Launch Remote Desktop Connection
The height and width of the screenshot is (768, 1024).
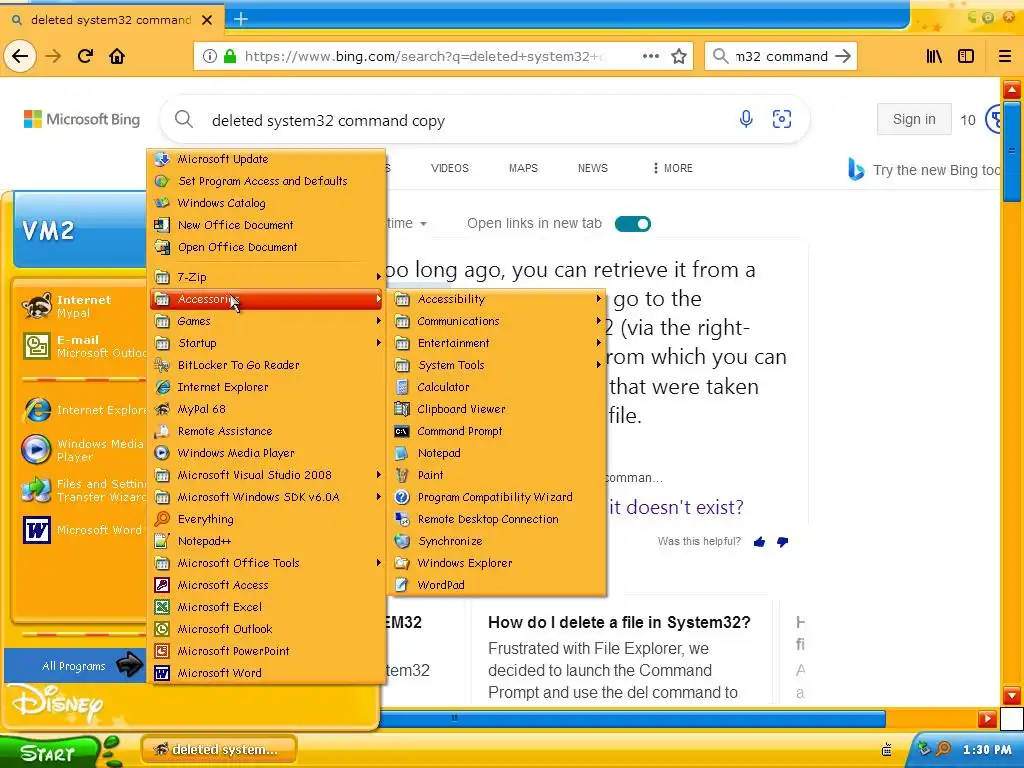click(x=488, y=519)
